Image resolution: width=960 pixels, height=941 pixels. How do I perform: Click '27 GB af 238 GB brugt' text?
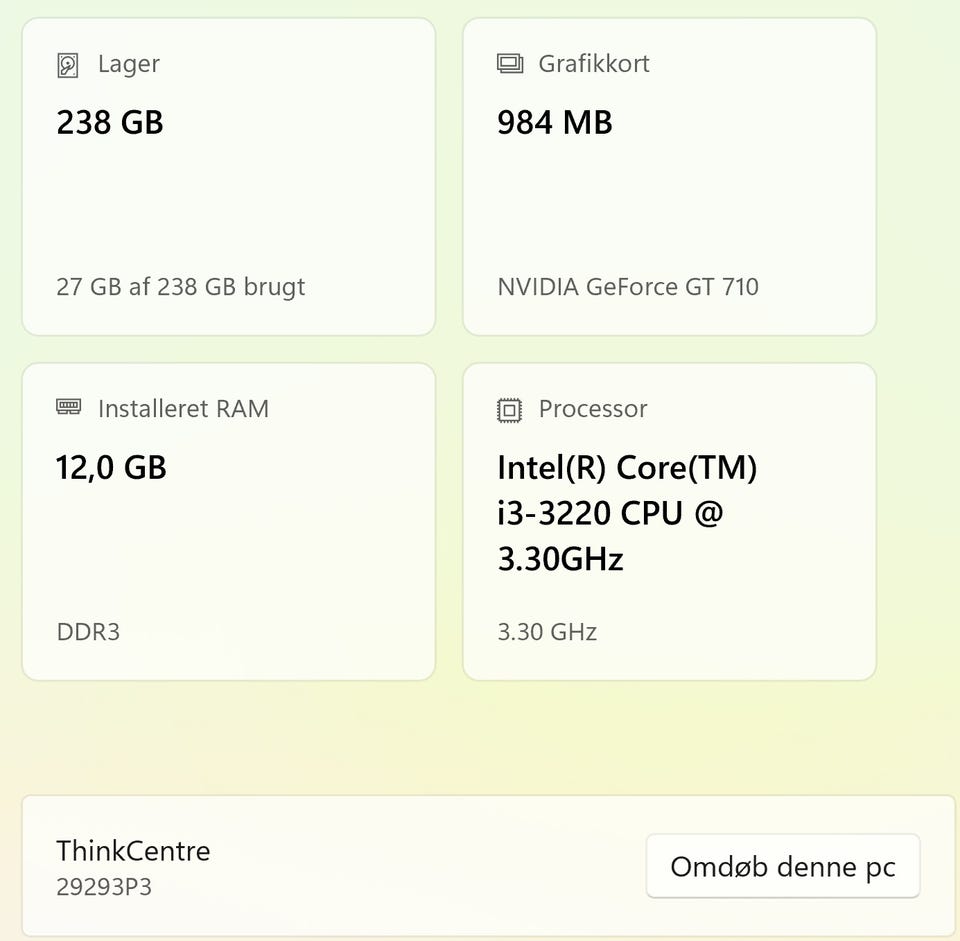tap(181, 287)
